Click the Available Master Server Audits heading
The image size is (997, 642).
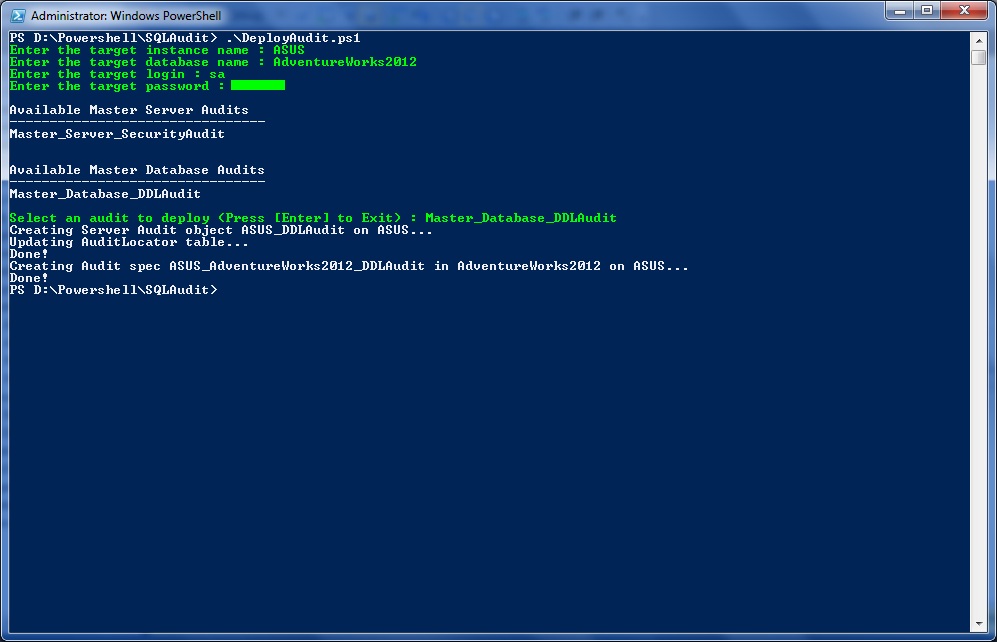point(128,110)
